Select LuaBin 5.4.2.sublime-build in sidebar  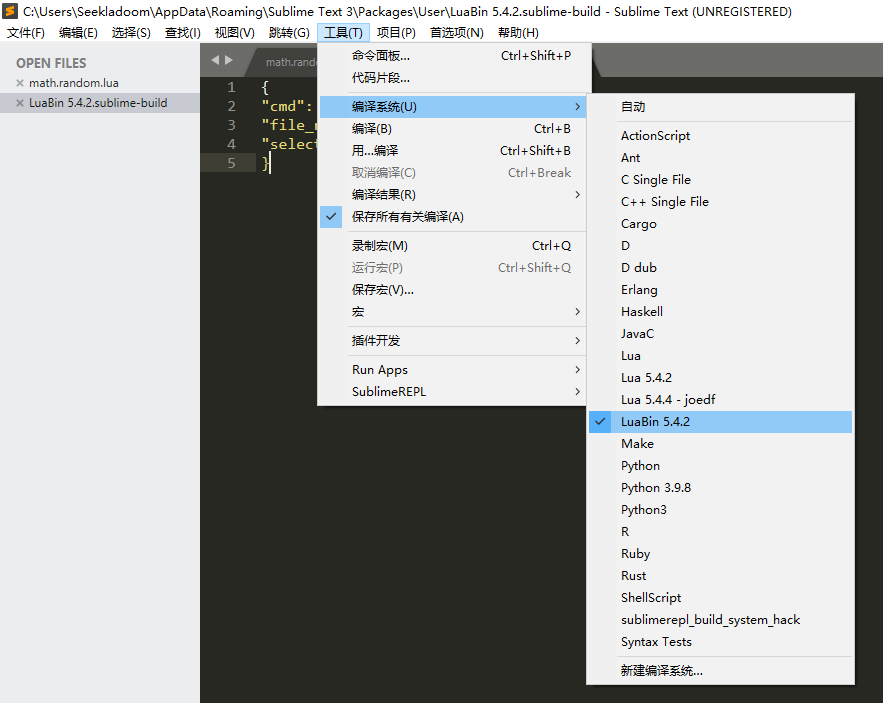[x=98, y=103]
